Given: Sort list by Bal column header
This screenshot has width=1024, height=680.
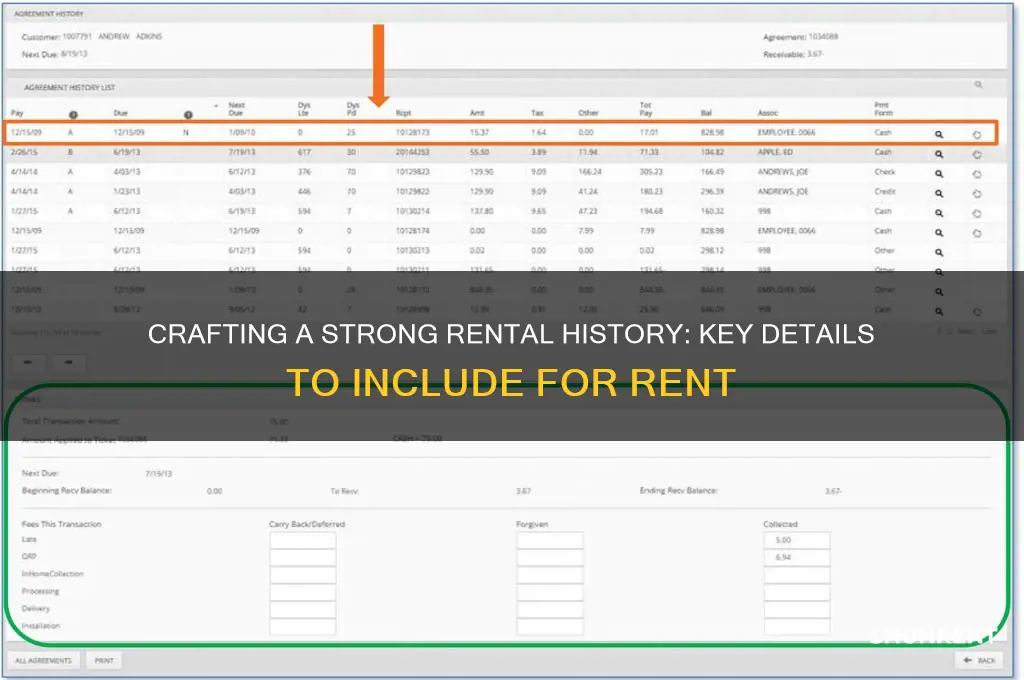Looking at the screenshot, I should (x=706, y=113).
